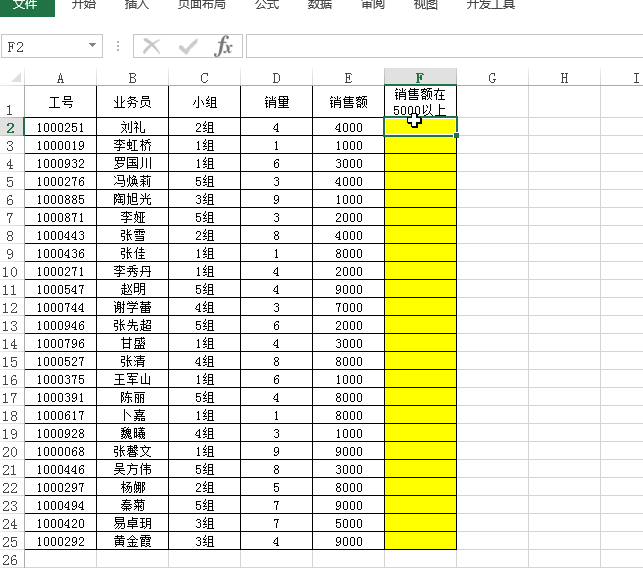This screenshot has height=568, width=643.
Task: Select the cell with name 罗国川
Action: [132, 163]
